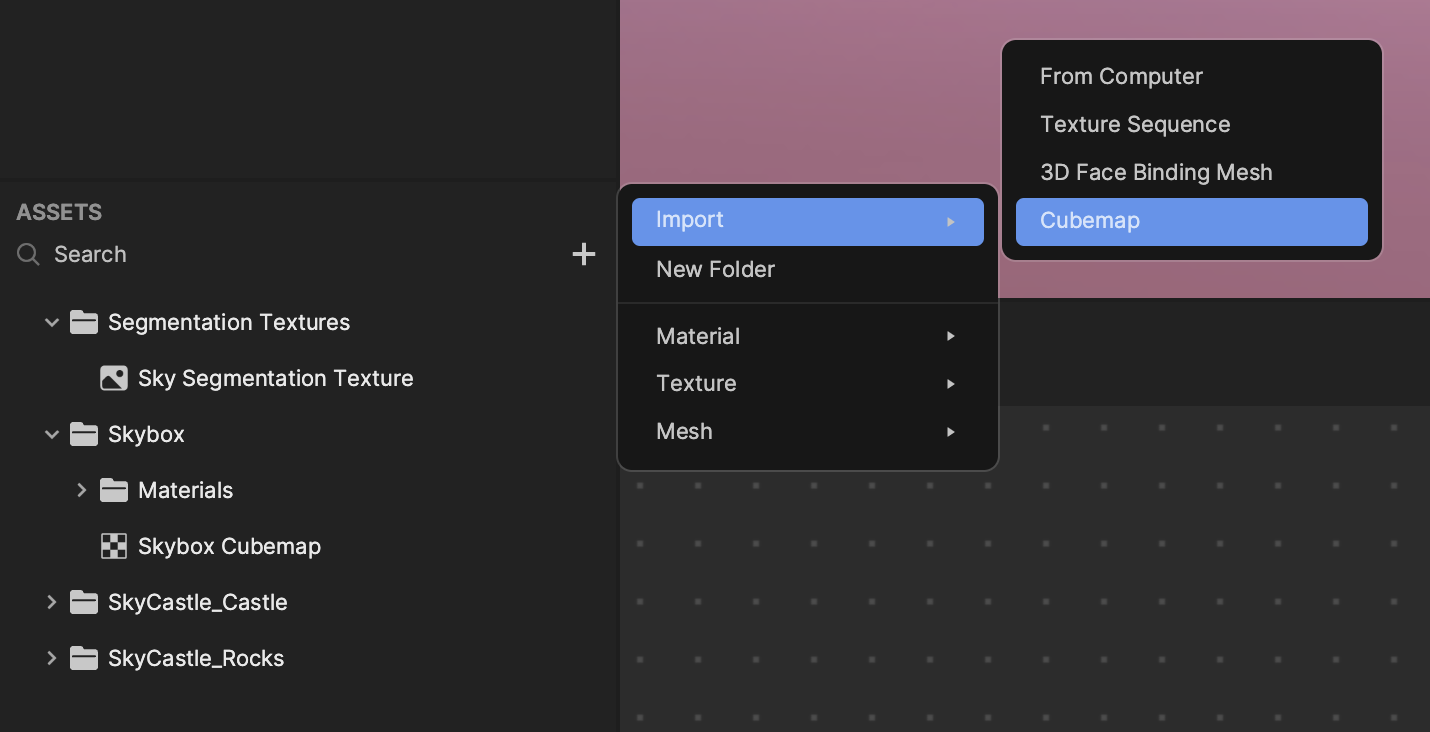Open the Material submenu arrow
The width and height of the screenshot is (1430, 732).
951,336
